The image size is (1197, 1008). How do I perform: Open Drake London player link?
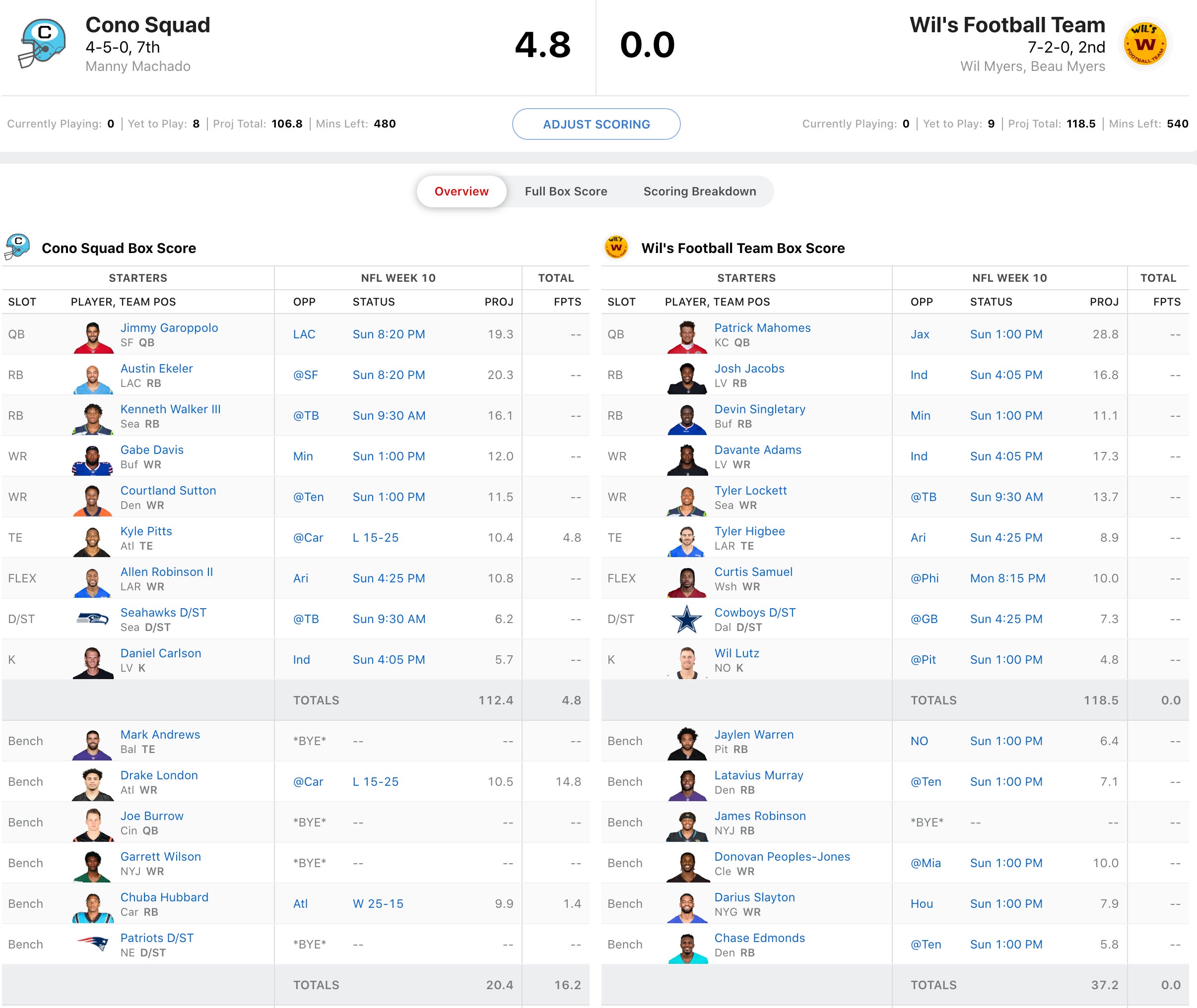159,775
